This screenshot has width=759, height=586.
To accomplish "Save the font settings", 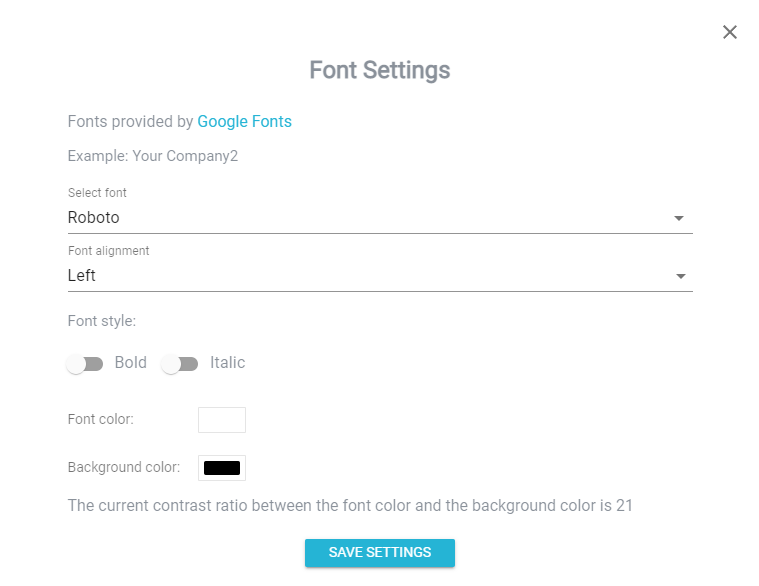I will [x=380, y=553].
